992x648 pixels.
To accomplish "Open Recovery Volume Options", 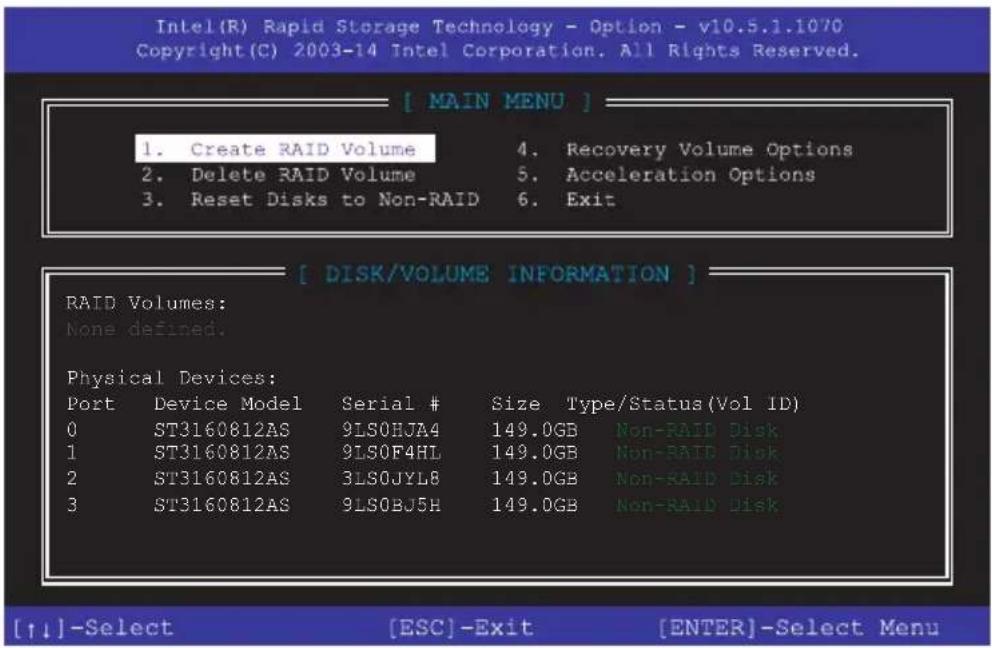I will click(685, 150).
